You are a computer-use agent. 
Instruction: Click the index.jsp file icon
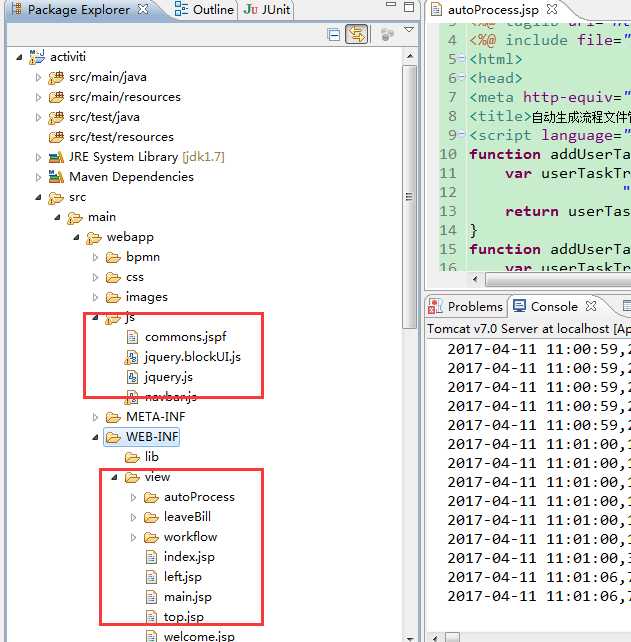coord(152,557)
